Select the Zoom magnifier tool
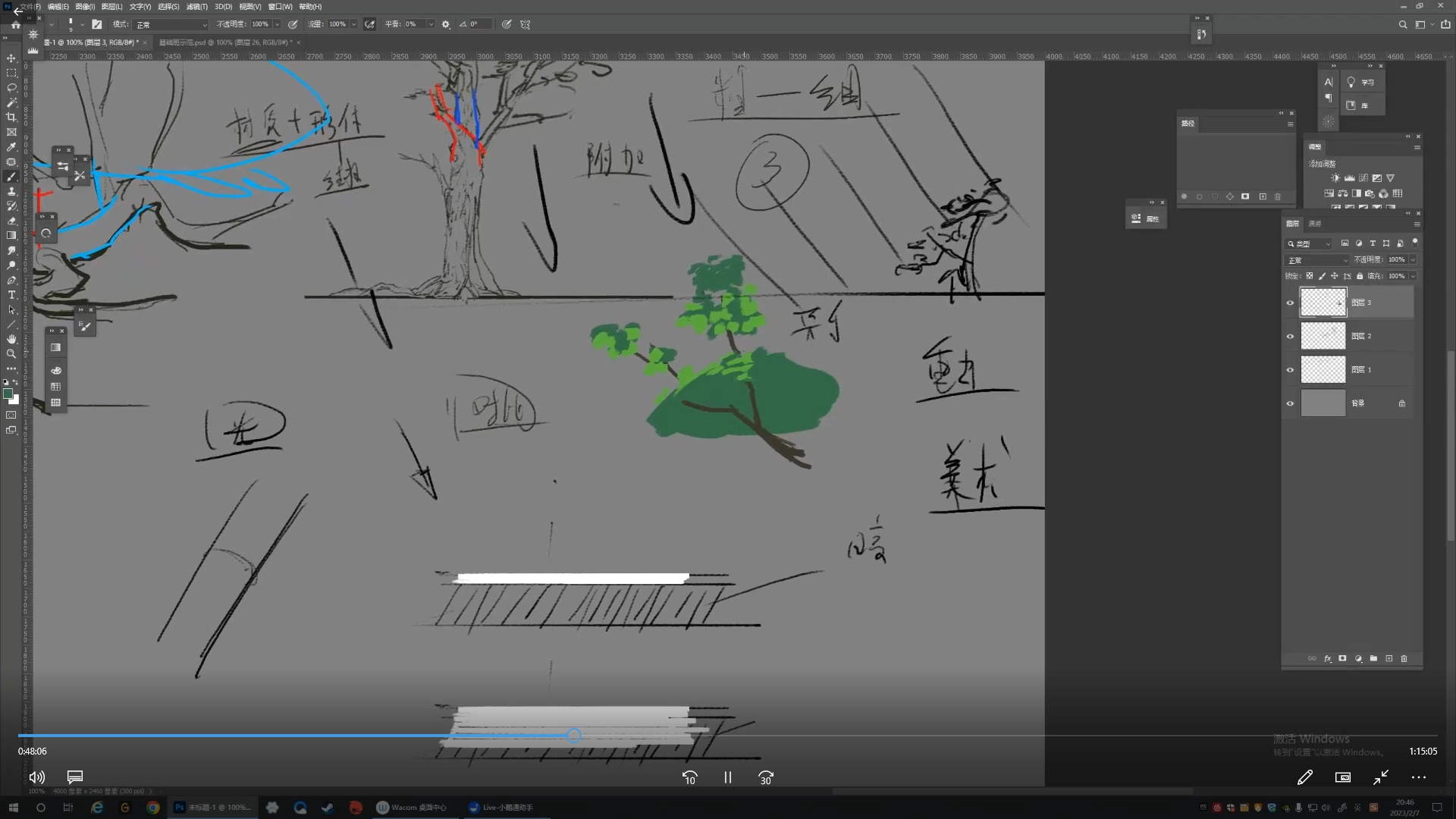The image size is (1456, 819). (x=11, y=354)
